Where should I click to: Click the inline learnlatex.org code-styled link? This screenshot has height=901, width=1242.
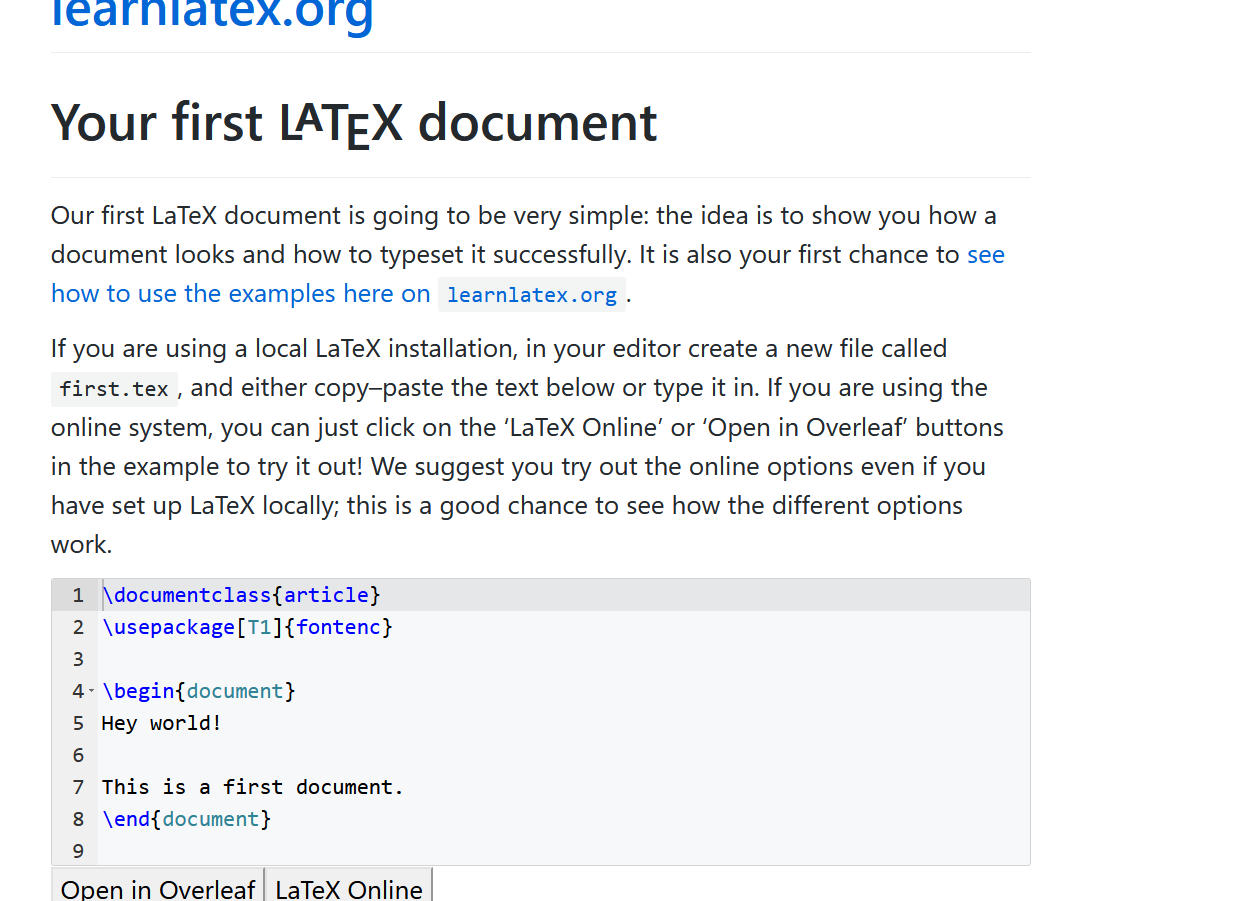tap(531, 294)
